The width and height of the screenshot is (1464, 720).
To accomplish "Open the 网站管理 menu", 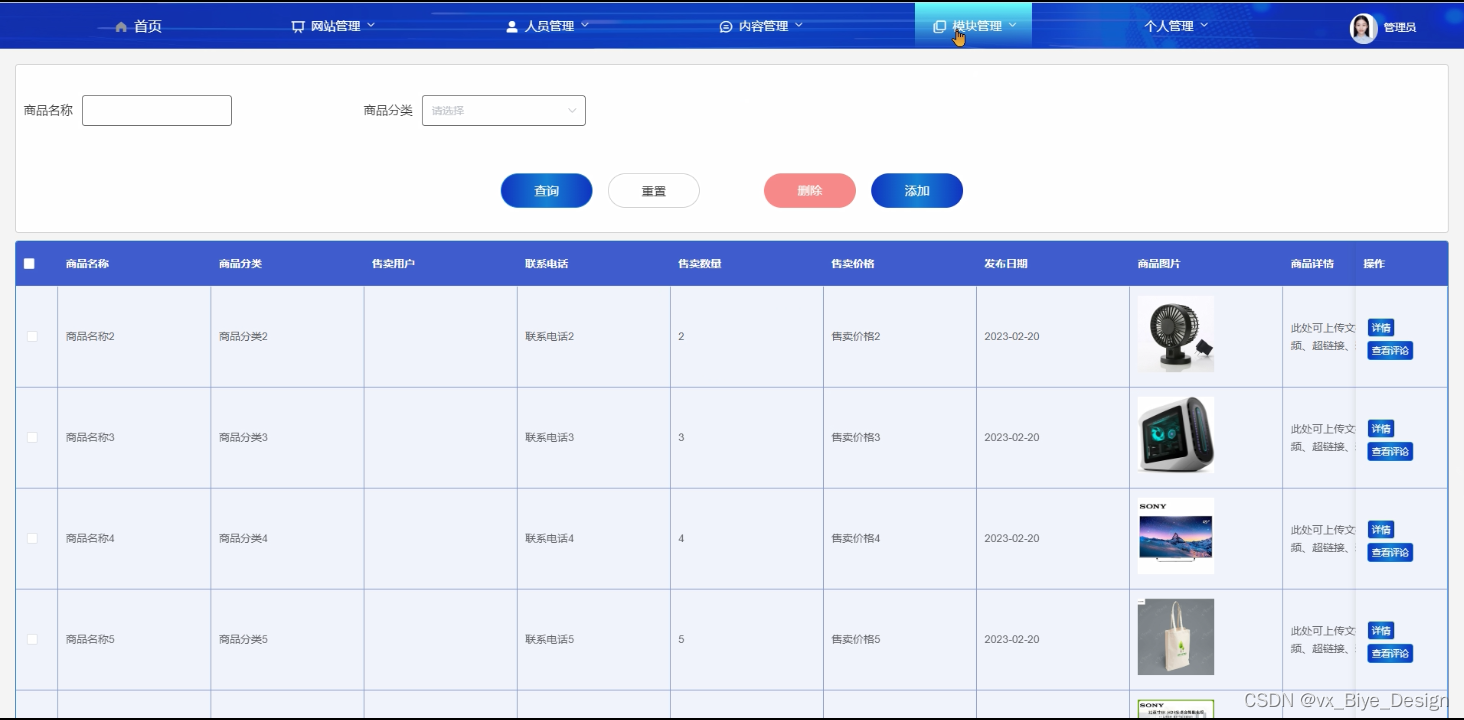I will [333, 27].
